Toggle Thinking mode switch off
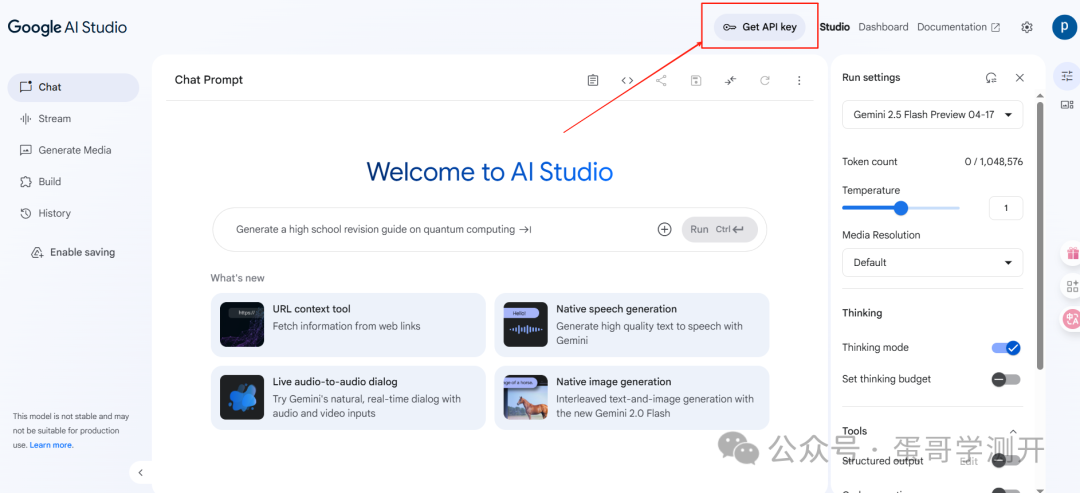 [1006, 348]
